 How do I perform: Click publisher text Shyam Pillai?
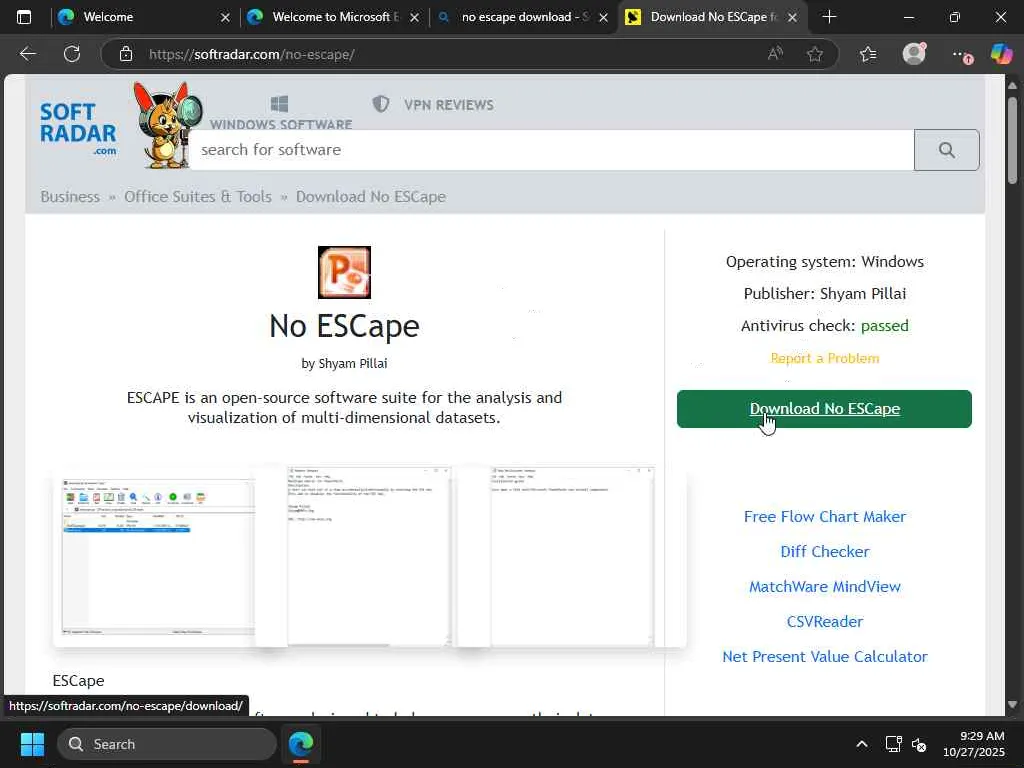tap(862, 294)
